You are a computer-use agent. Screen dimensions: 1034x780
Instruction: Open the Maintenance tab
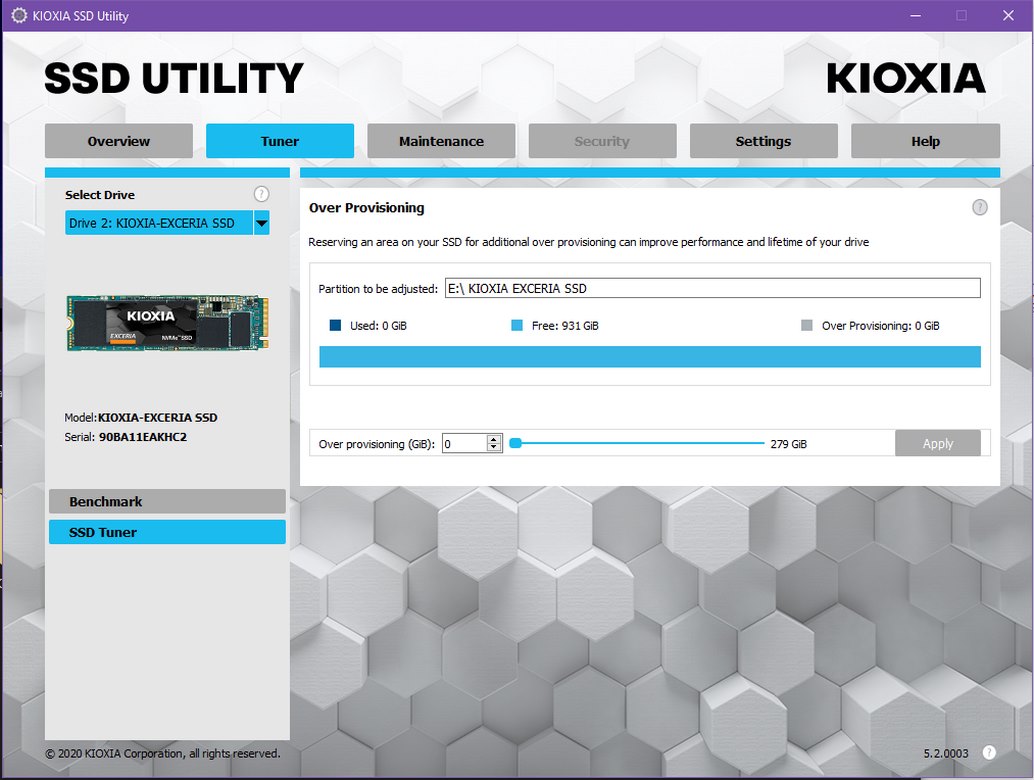click(441, 141)
